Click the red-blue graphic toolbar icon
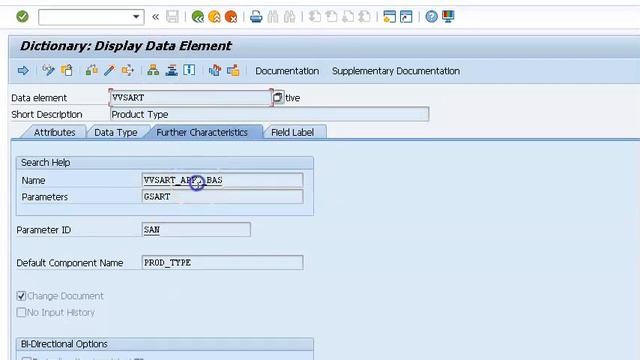The height and width of the screenshot is (360, 640). coord(215,71)
